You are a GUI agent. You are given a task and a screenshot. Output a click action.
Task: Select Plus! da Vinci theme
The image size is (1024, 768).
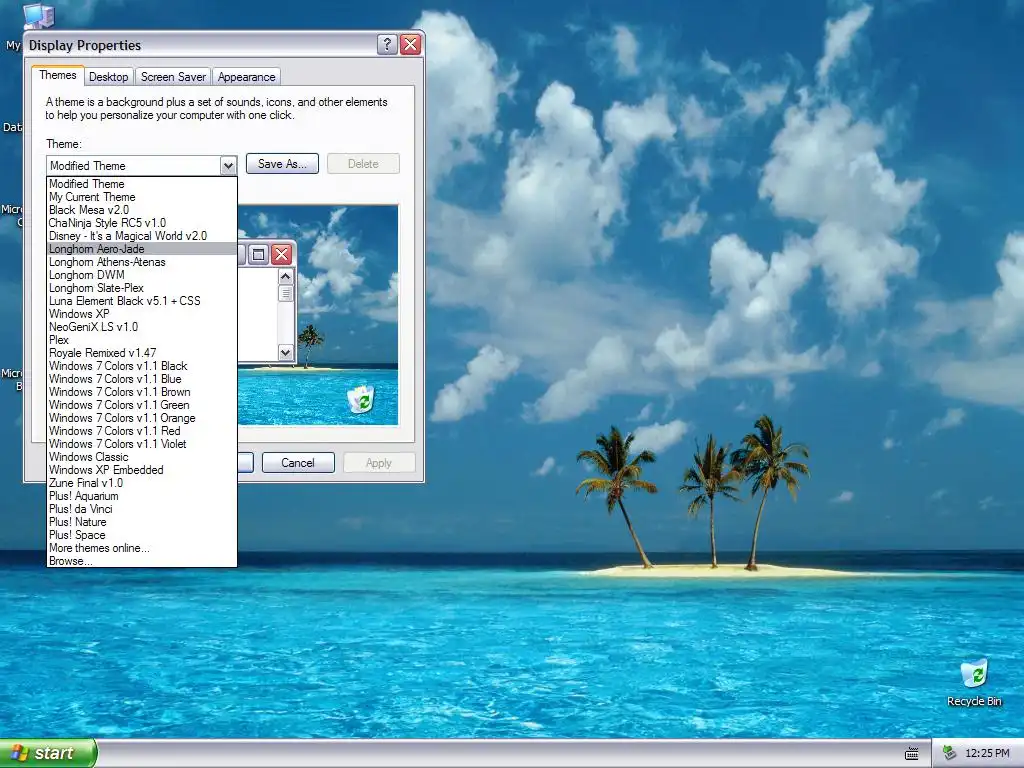pos(142,509)
